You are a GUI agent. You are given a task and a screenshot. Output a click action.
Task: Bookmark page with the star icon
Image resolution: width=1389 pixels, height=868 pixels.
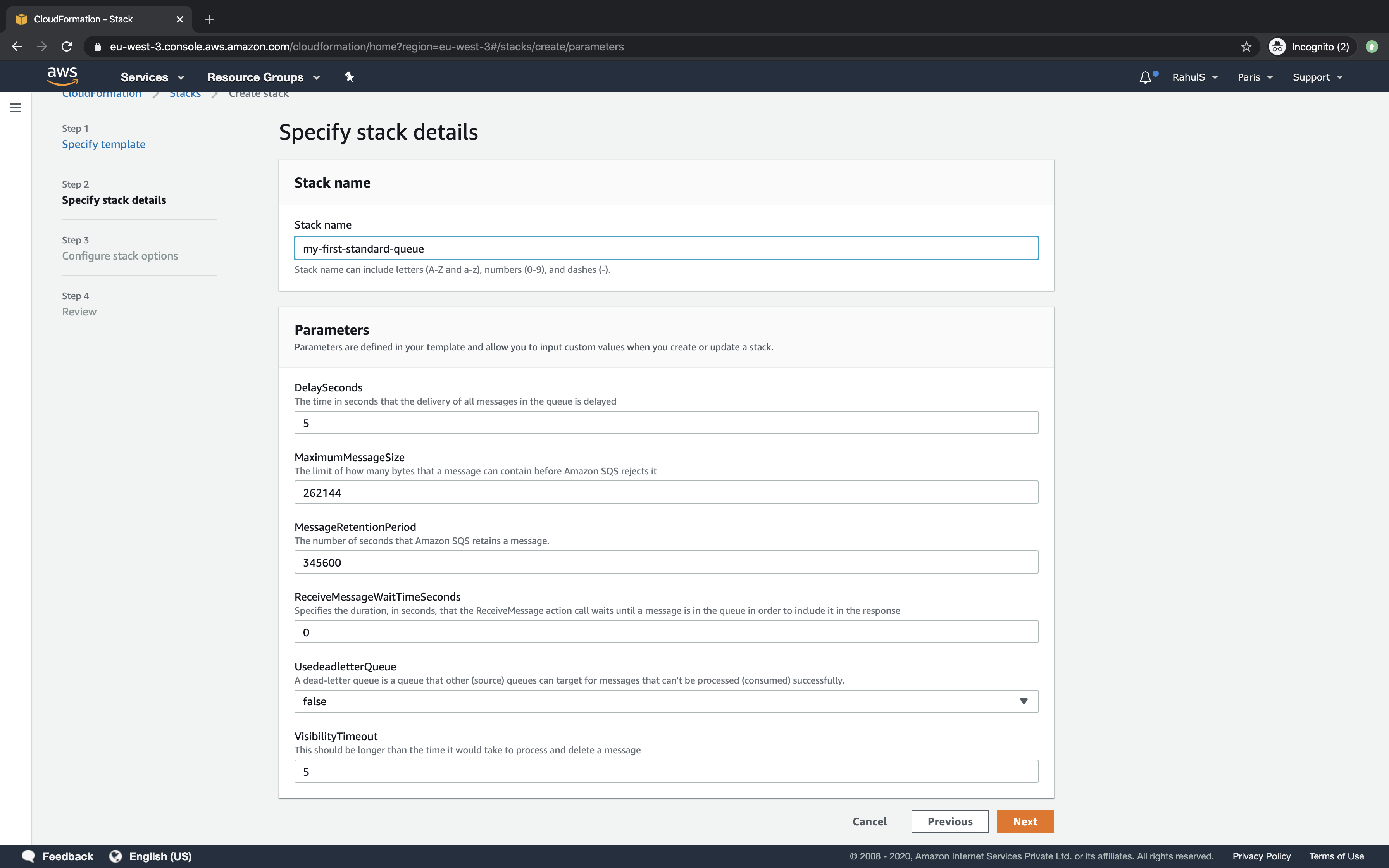1246,46
